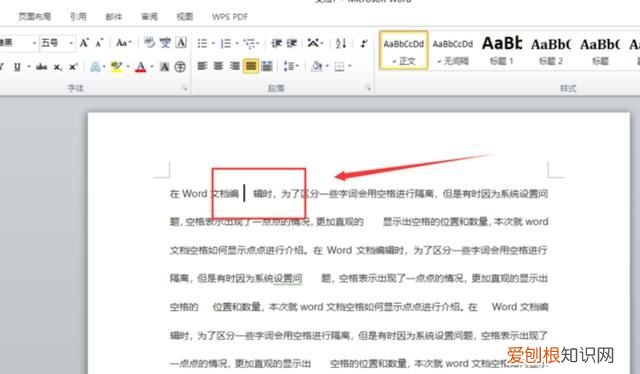Open the Borders dropdown arrow
The height and width of the screenshot is (374, 640).
coord(350,66)
